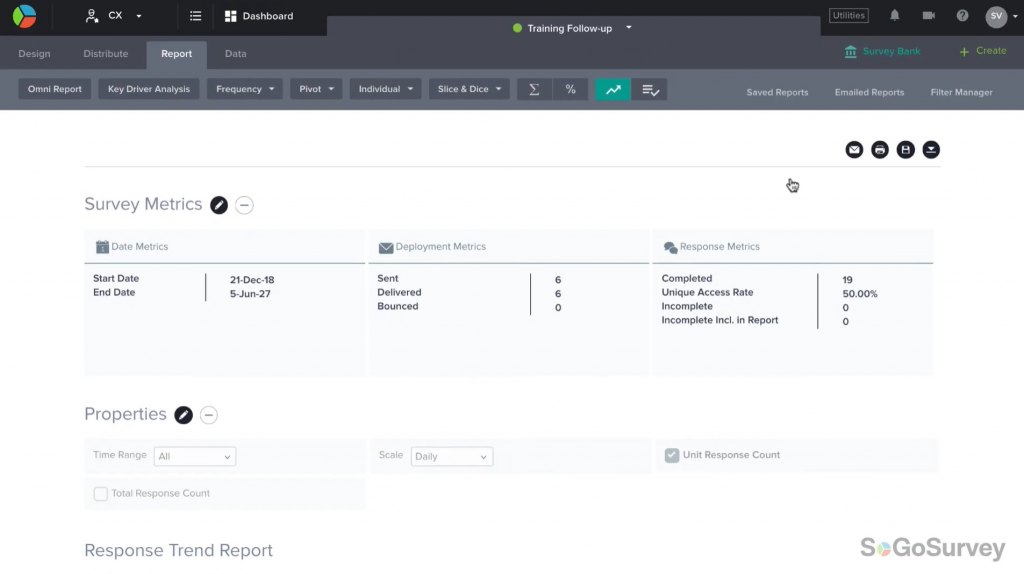Open the help question mark icon
Screen dimensions: 1024x574
(962, 15)
